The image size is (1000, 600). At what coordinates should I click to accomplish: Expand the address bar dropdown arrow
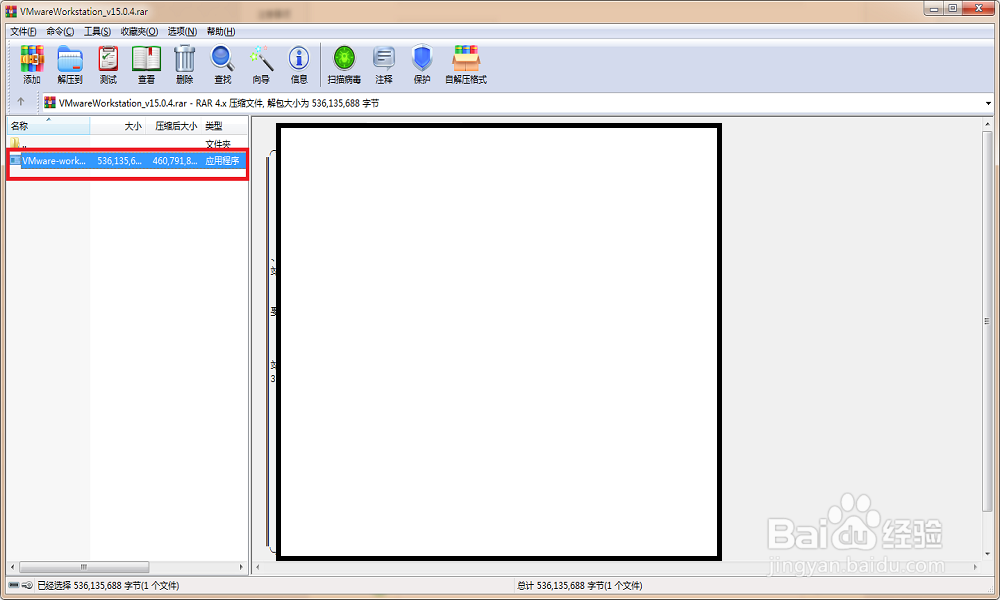coord(988,103)
